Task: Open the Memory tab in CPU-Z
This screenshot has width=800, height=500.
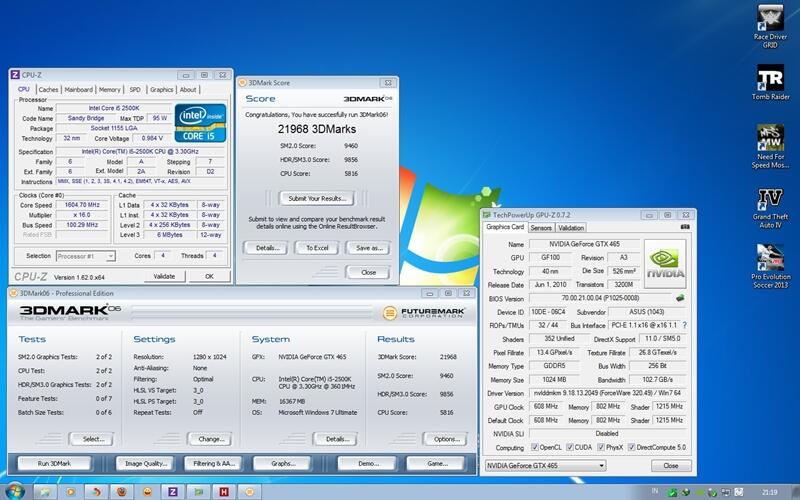Action: click(109, 89)
